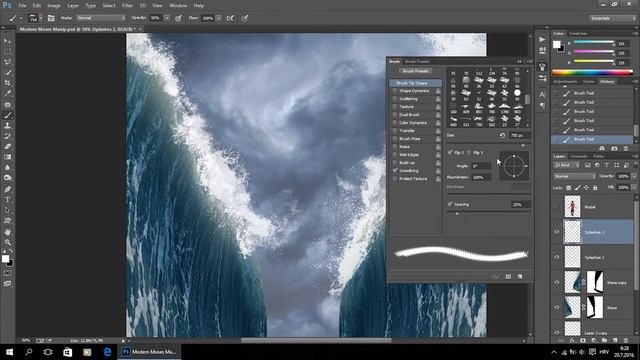Open layer filter Kind dropdown
This screenshot has width=640, height=360.
coord(567,165)
